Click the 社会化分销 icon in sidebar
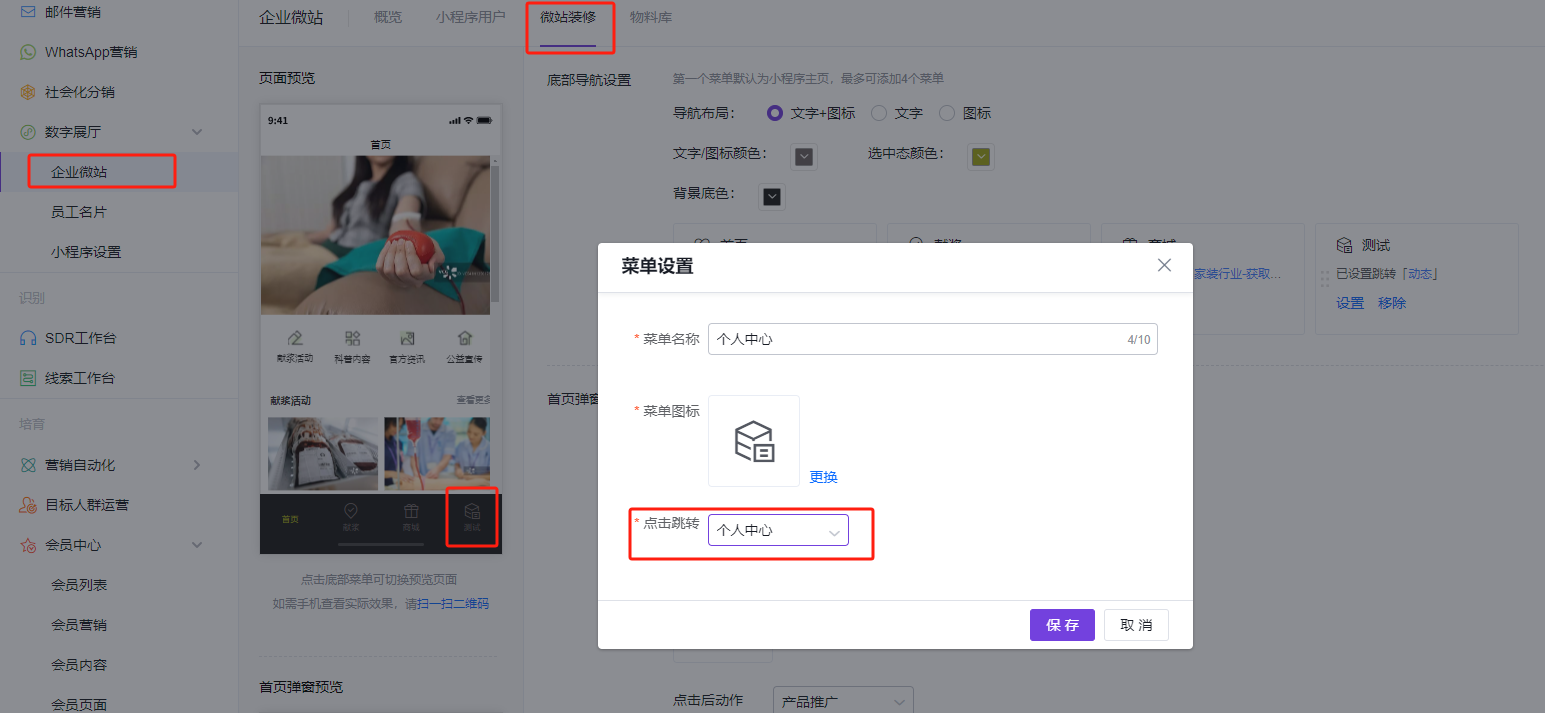 (x=28, y=92)
